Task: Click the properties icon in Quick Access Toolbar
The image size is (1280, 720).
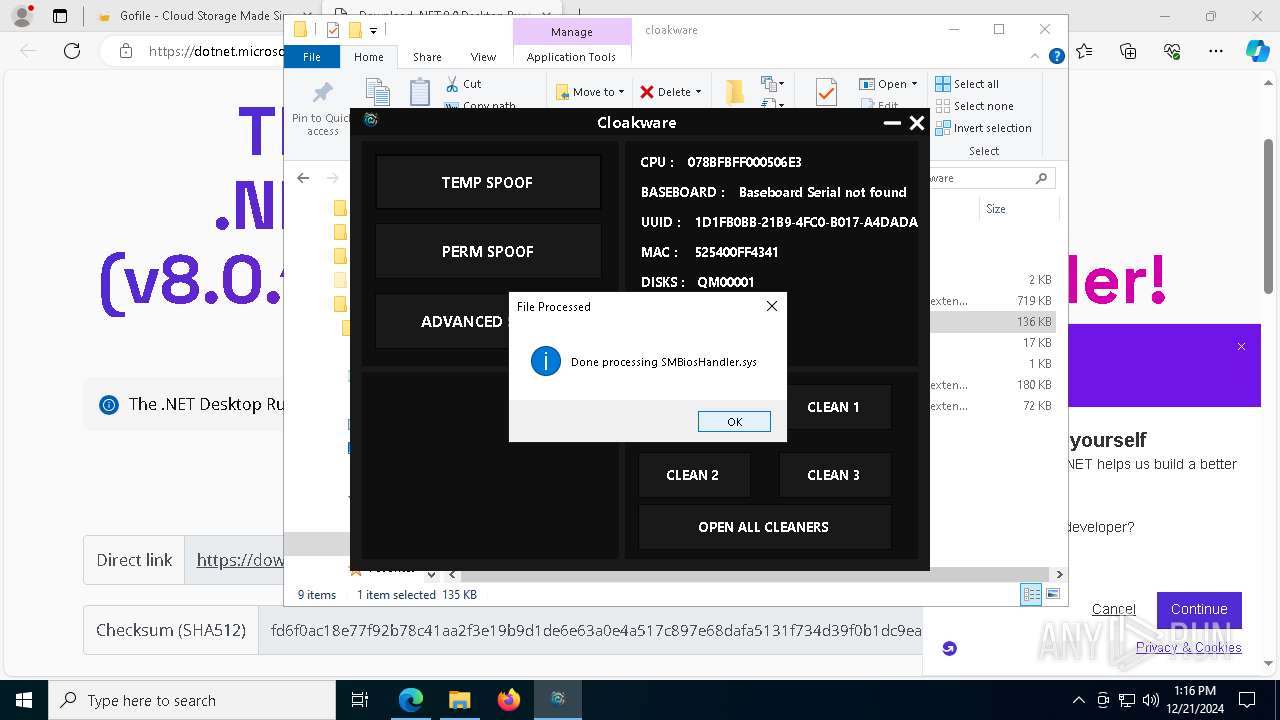Action: pos(333,30)
